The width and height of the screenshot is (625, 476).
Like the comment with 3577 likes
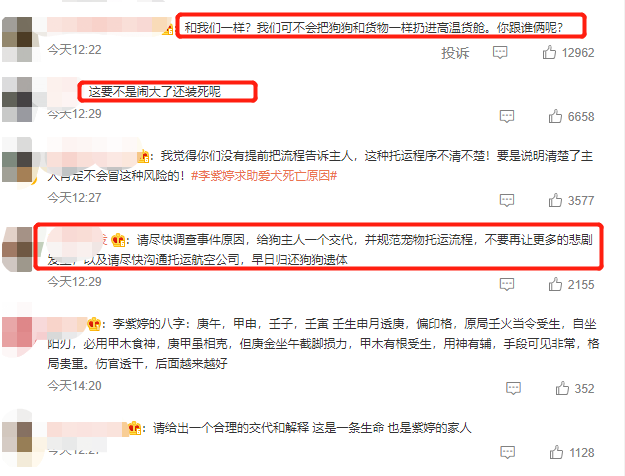pos(555,200)
